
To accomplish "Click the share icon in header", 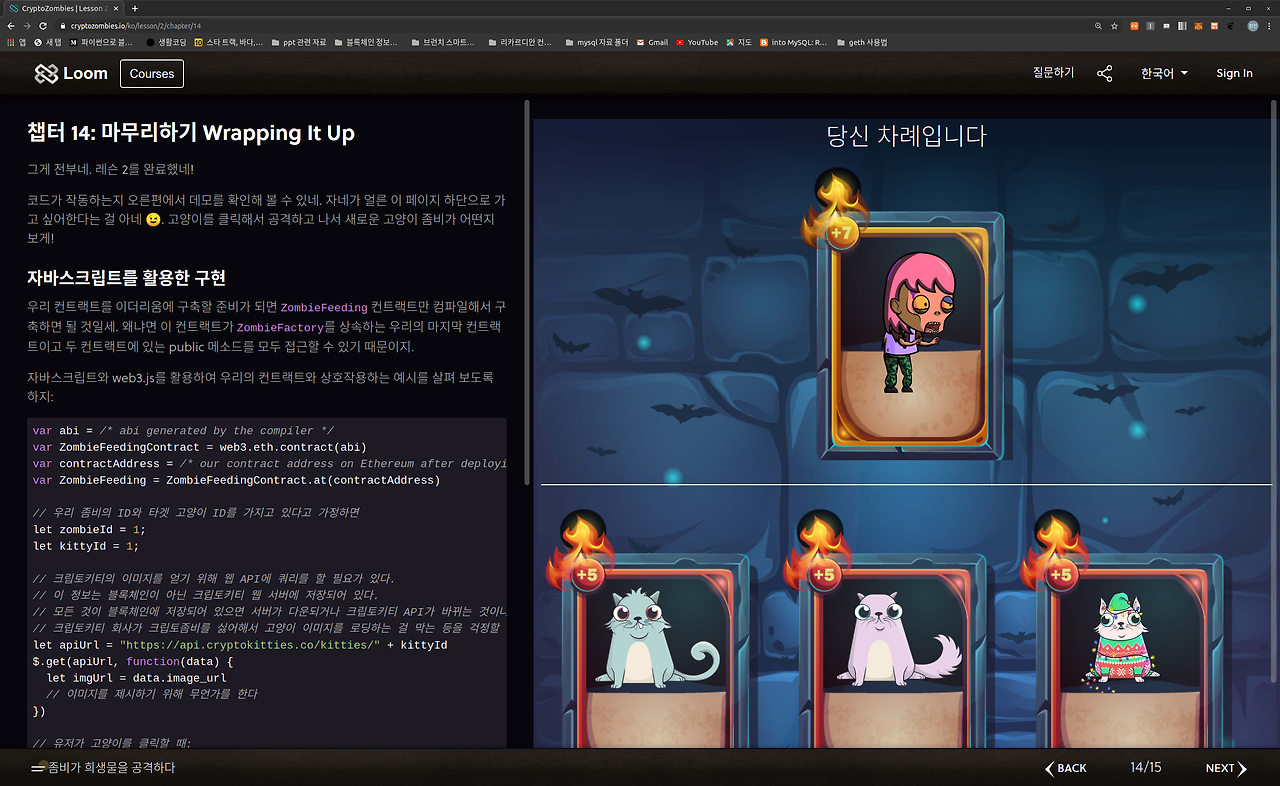I will coord(1104,73).
